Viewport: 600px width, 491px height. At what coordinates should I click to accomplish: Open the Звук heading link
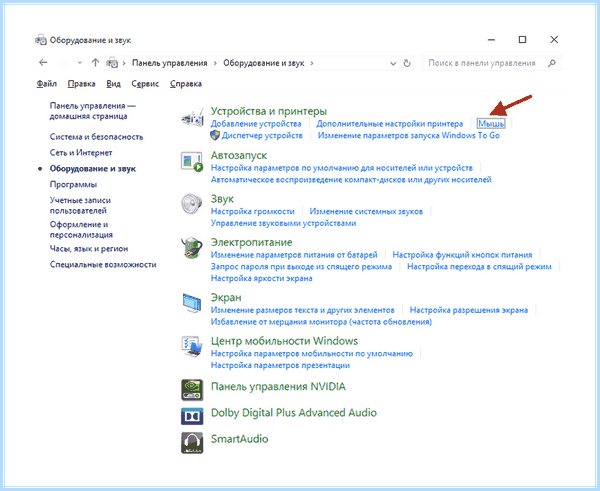222,199
